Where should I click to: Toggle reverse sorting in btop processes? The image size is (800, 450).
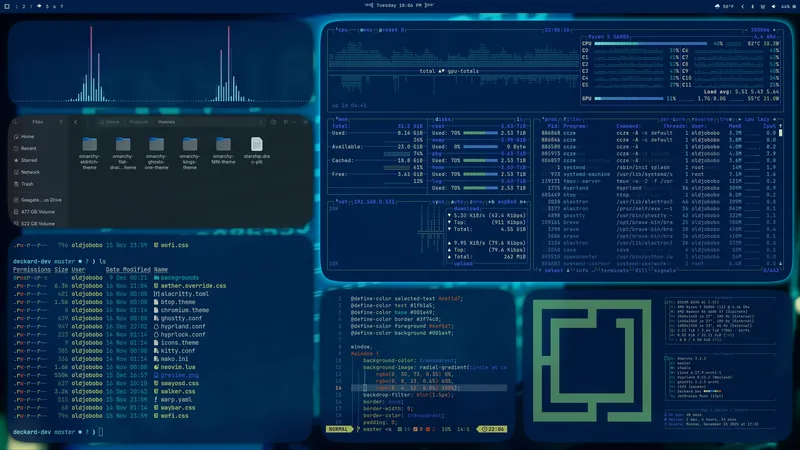click(702, 119)
